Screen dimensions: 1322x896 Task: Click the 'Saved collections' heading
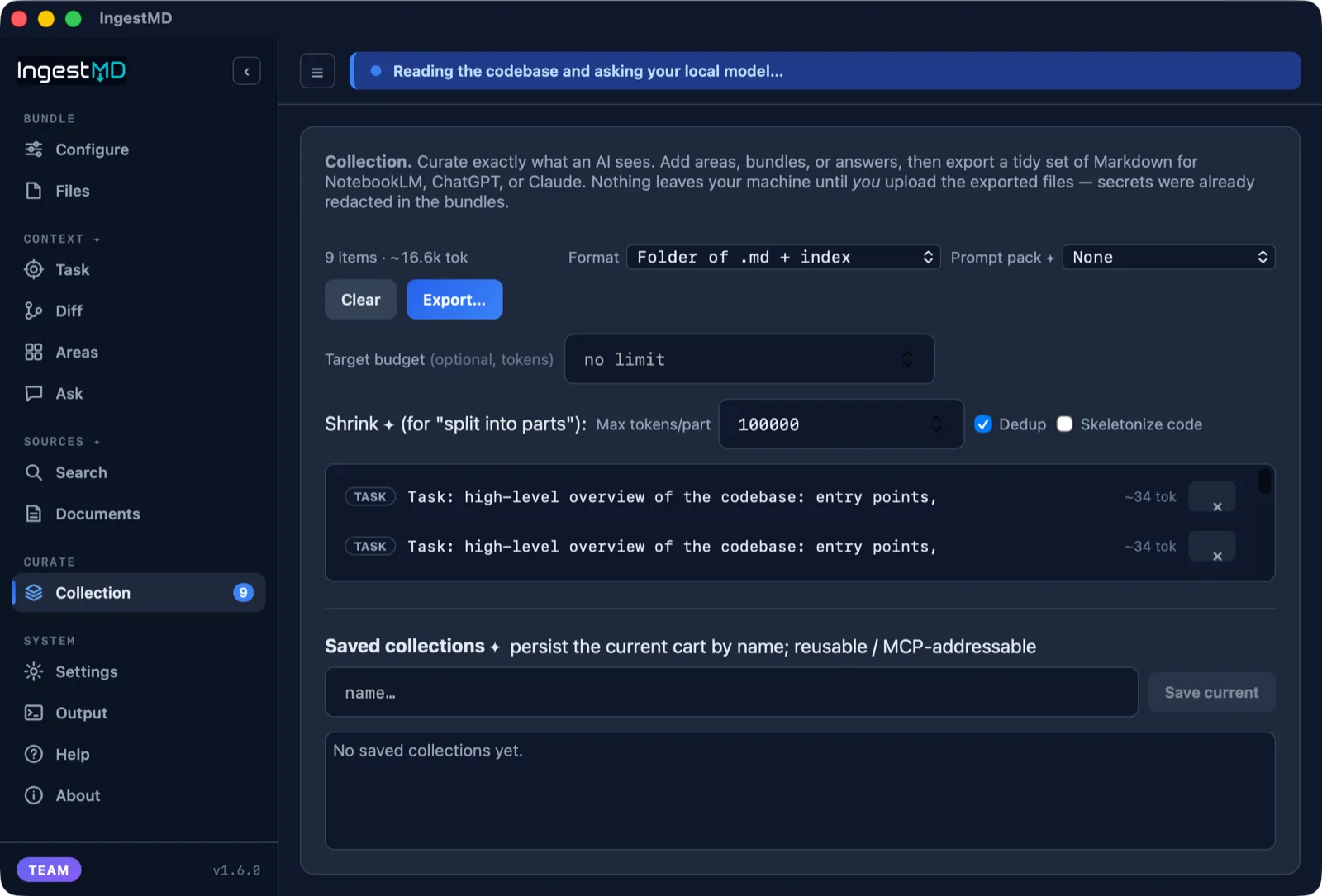[x=405, y=646]
